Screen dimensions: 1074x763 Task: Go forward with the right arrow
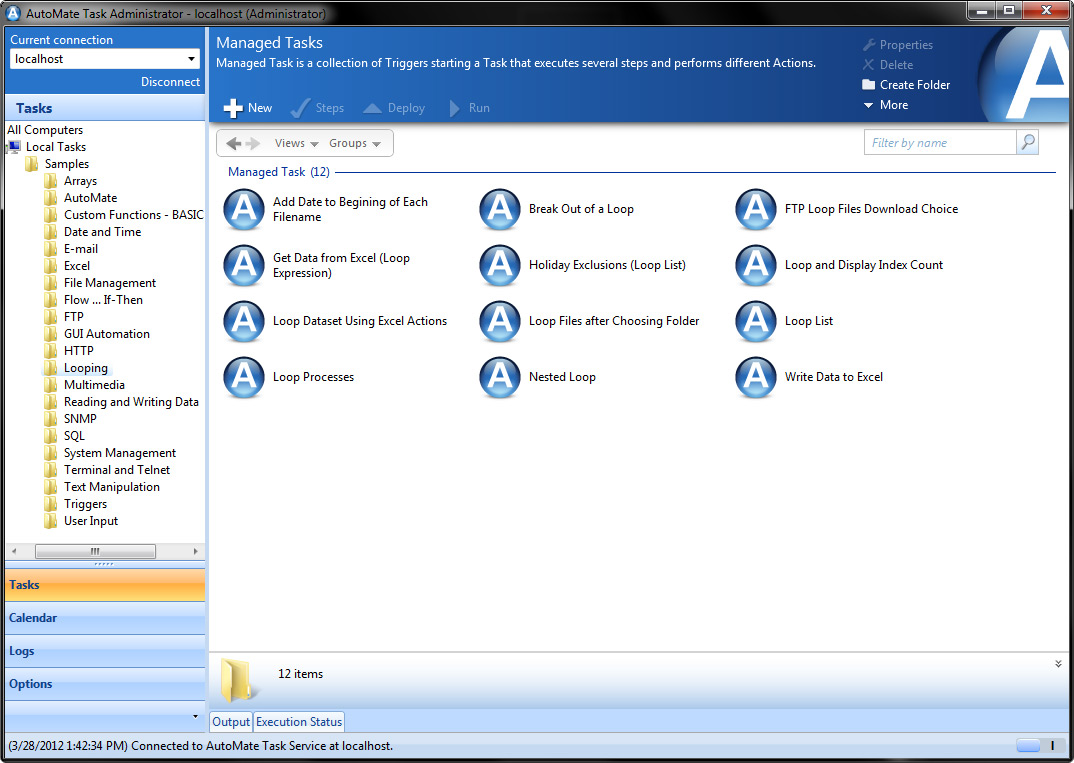pyautogui.click(x=253, y=143)
